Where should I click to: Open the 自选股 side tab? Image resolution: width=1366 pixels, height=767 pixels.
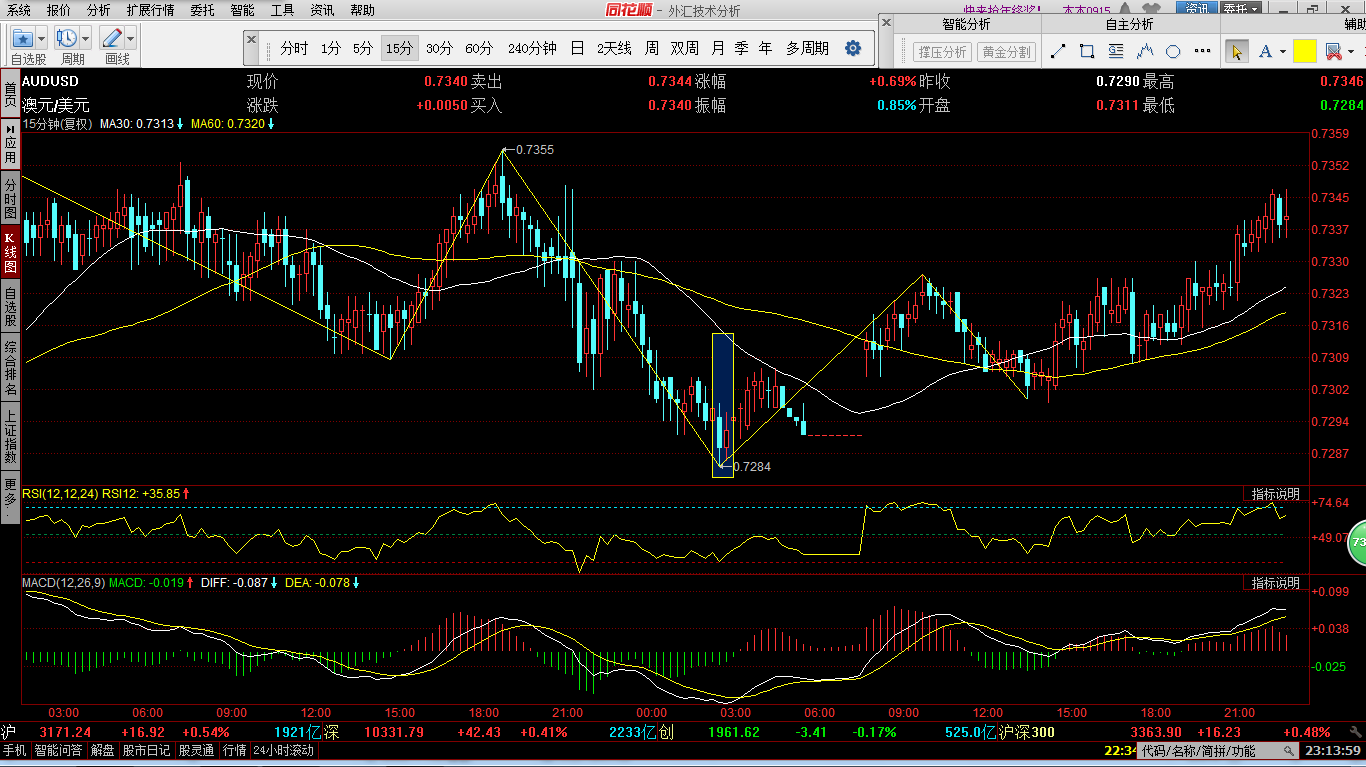click(x=10, y=308)
